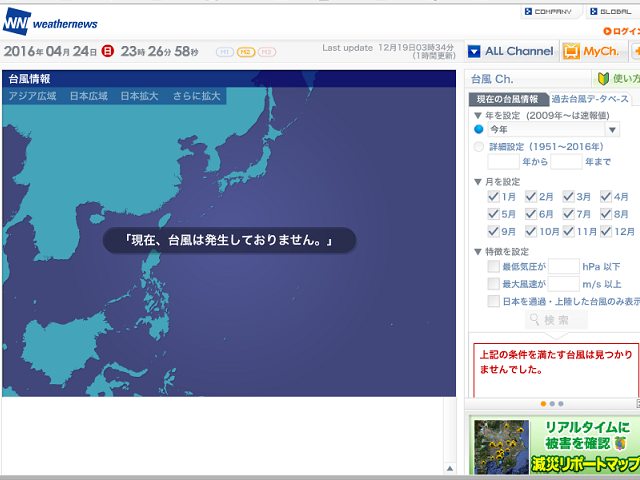This screenshot has width=640, height=480.
Task: Uncheck the 1月 checkbox
Action: (x=493, y=197)
